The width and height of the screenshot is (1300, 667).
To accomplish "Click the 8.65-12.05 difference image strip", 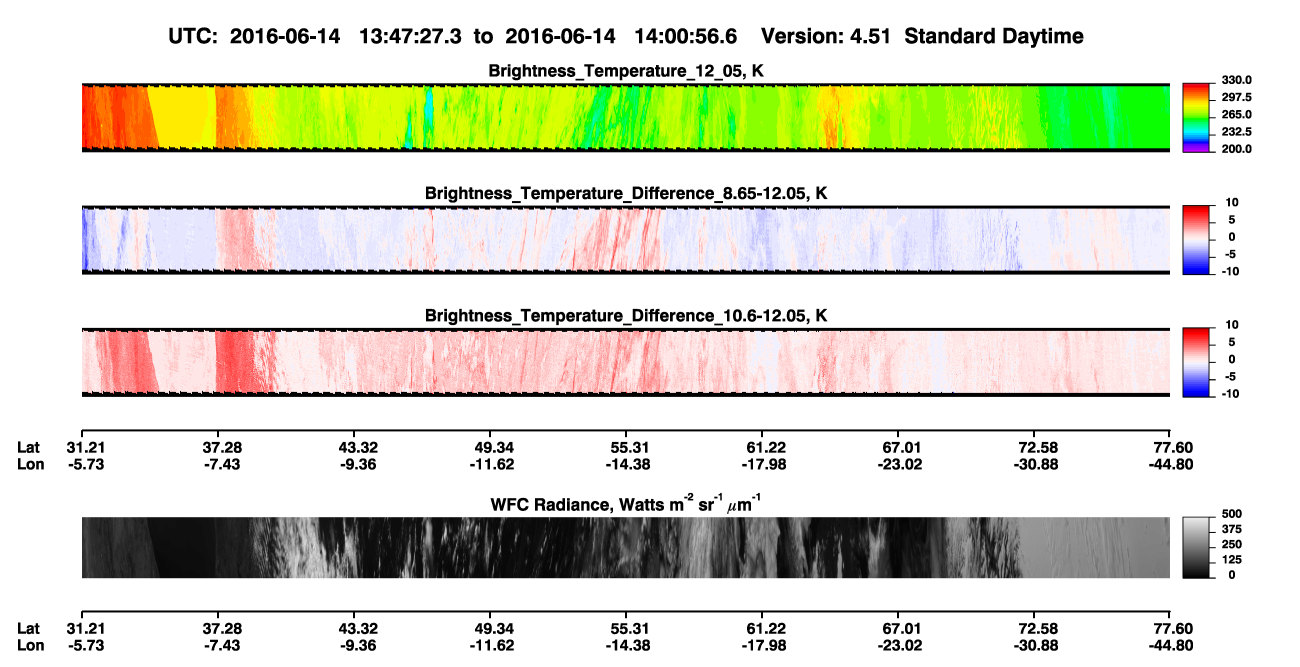I will pyautogui.click(x=625, y=239).
